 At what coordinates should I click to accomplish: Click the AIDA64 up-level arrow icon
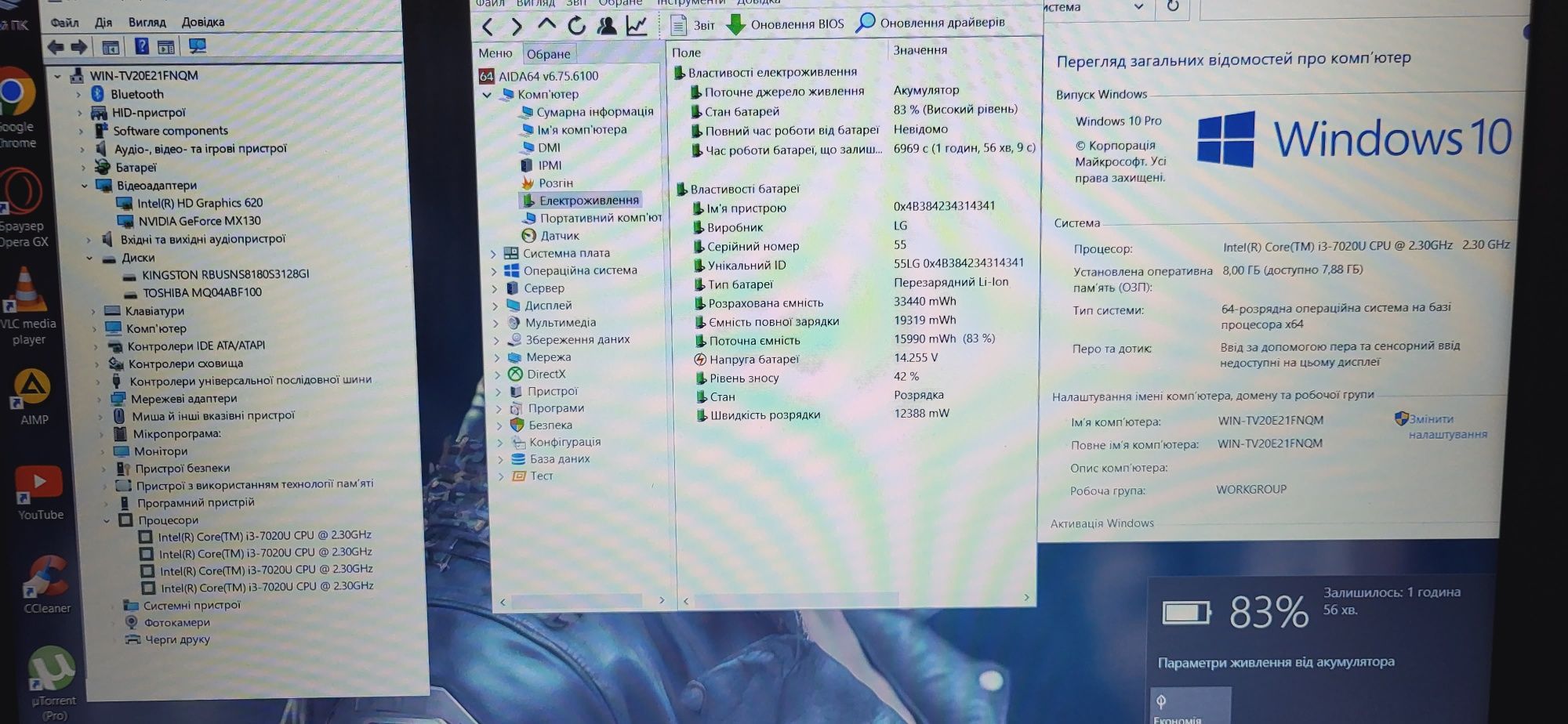click(546, 25)
